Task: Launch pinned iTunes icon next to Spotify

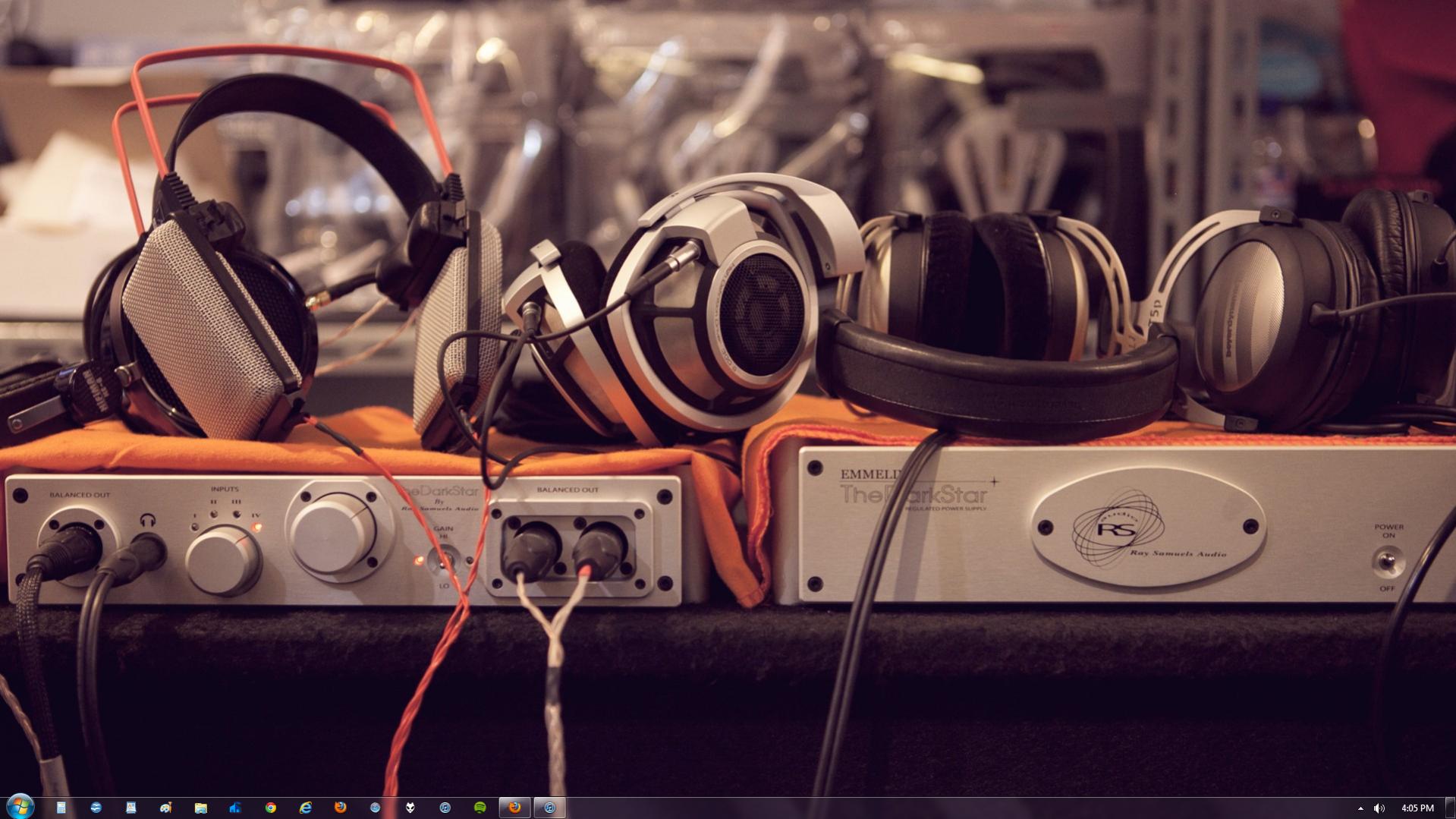Action: pos(445,808)
